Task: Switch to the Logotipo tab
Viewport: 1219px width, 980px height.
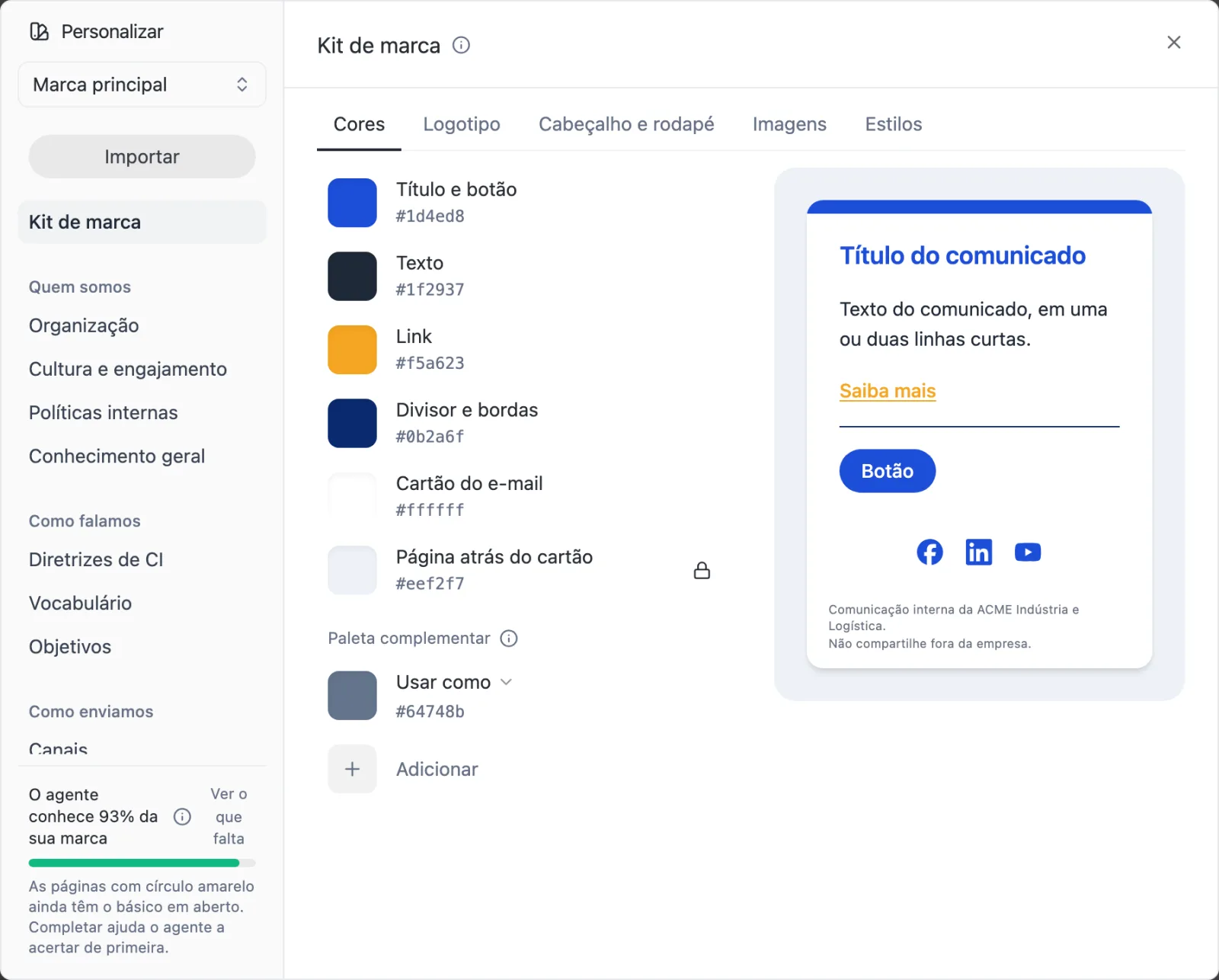Action: [x=462, y=124]
